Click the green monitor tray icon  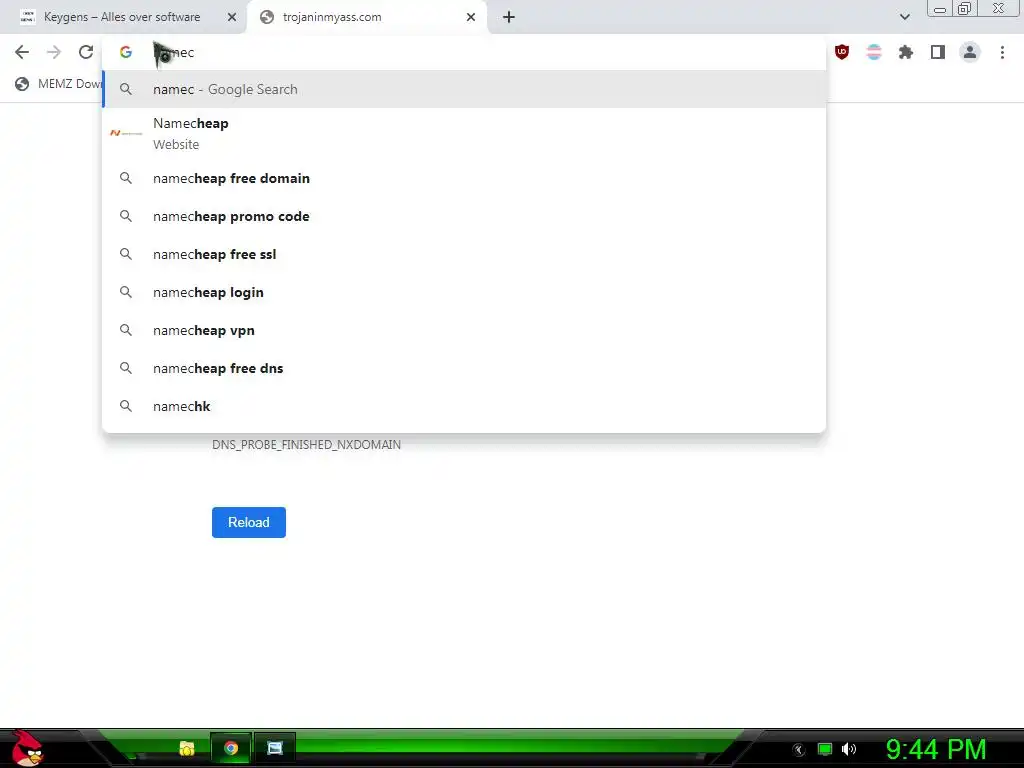click(825, 749)
